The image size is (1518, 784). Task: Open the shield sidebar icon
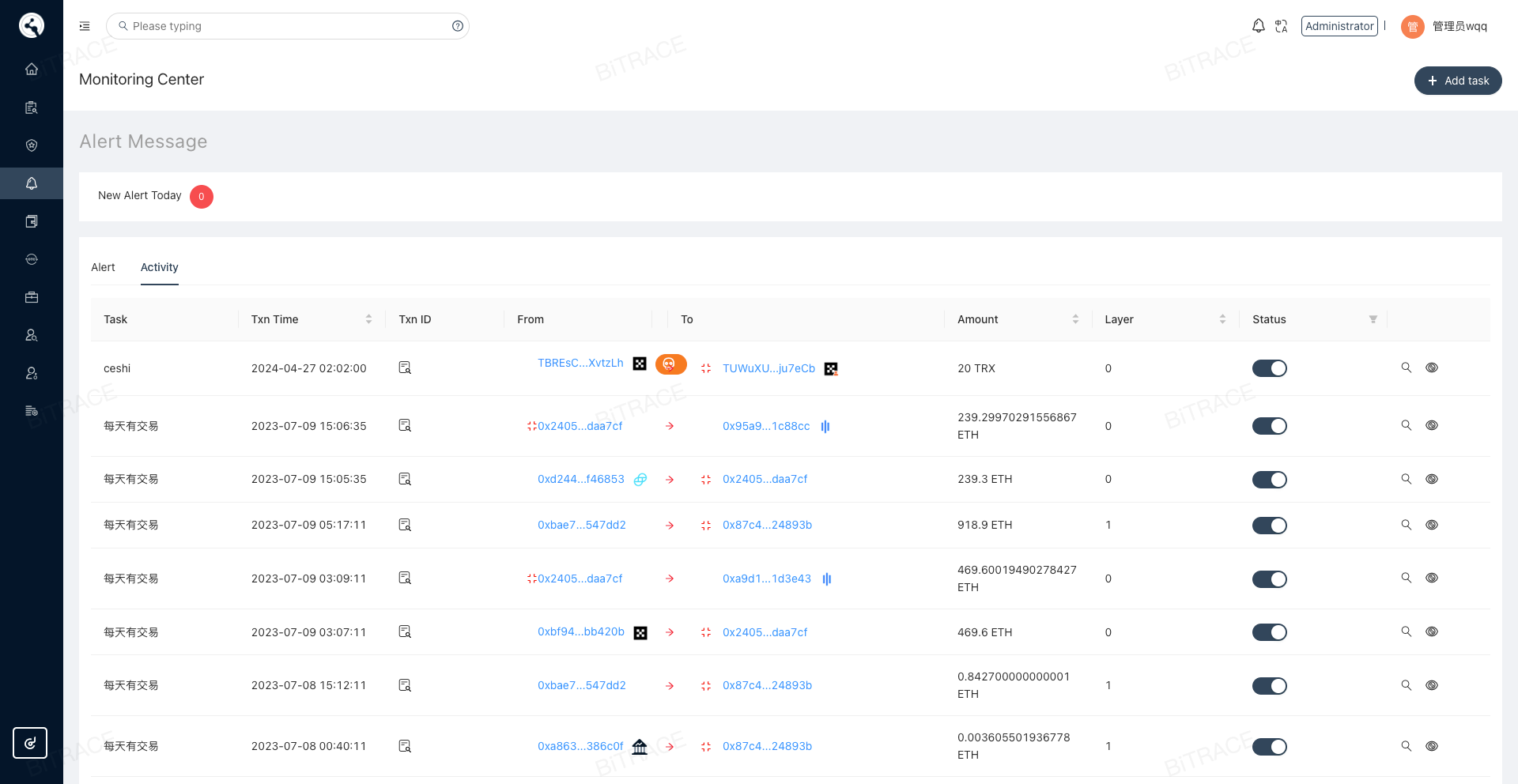tap(32, 145)
